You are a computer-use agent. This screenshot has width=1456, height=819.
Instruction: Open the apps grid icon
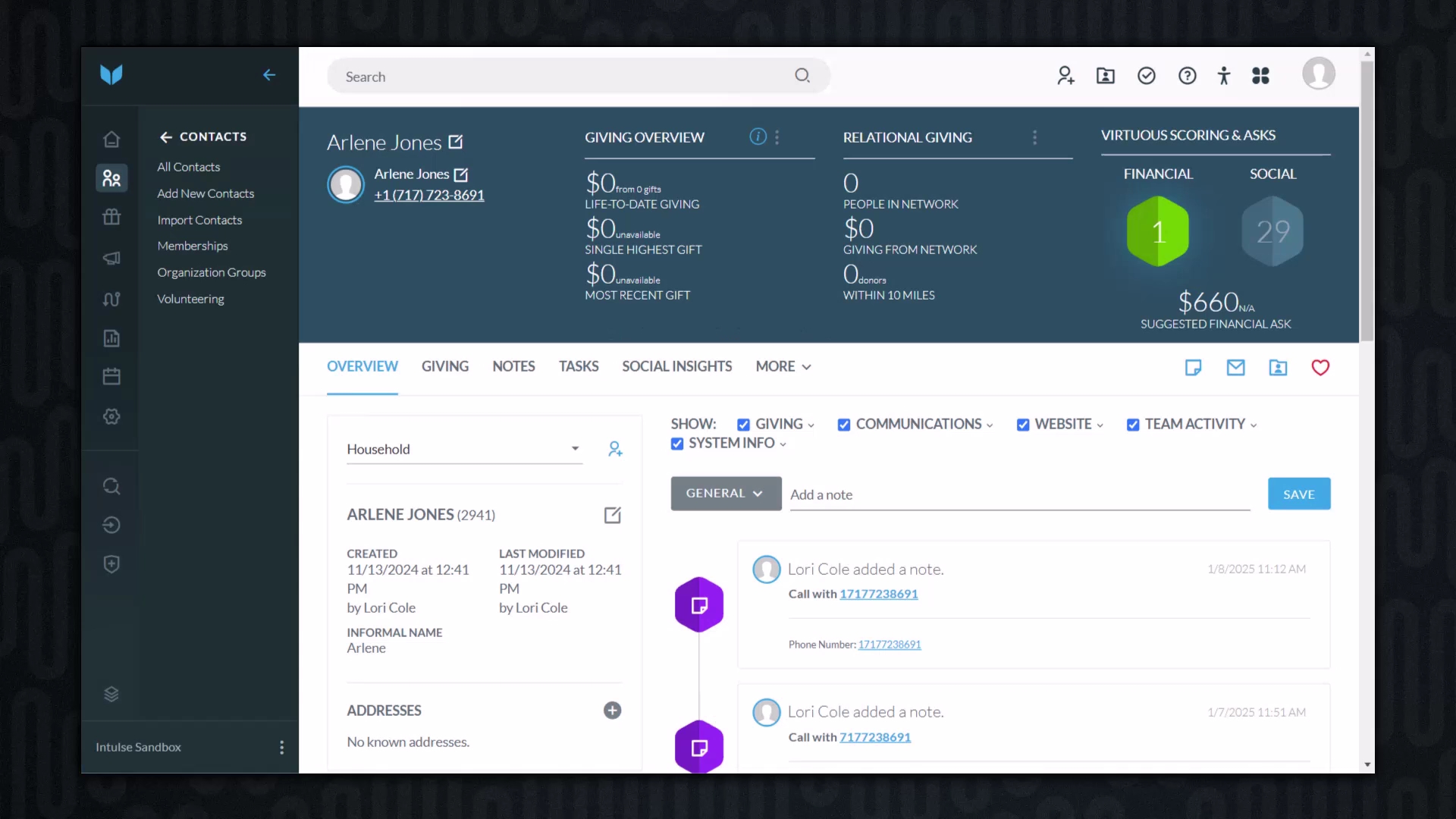[x=1260, y=76]
